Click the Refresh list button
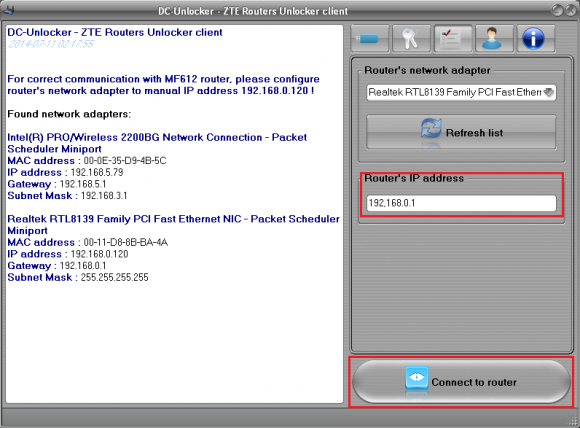Screen dimensions: 580x428 [461, 132]
